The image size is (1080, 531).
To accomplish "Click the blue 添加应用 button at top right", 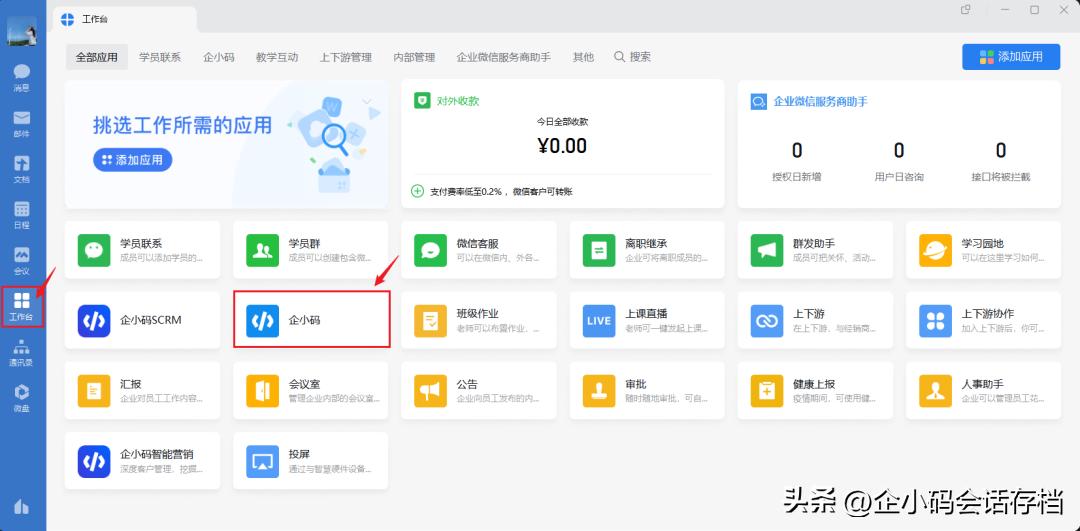I will tap(1011, 56).
